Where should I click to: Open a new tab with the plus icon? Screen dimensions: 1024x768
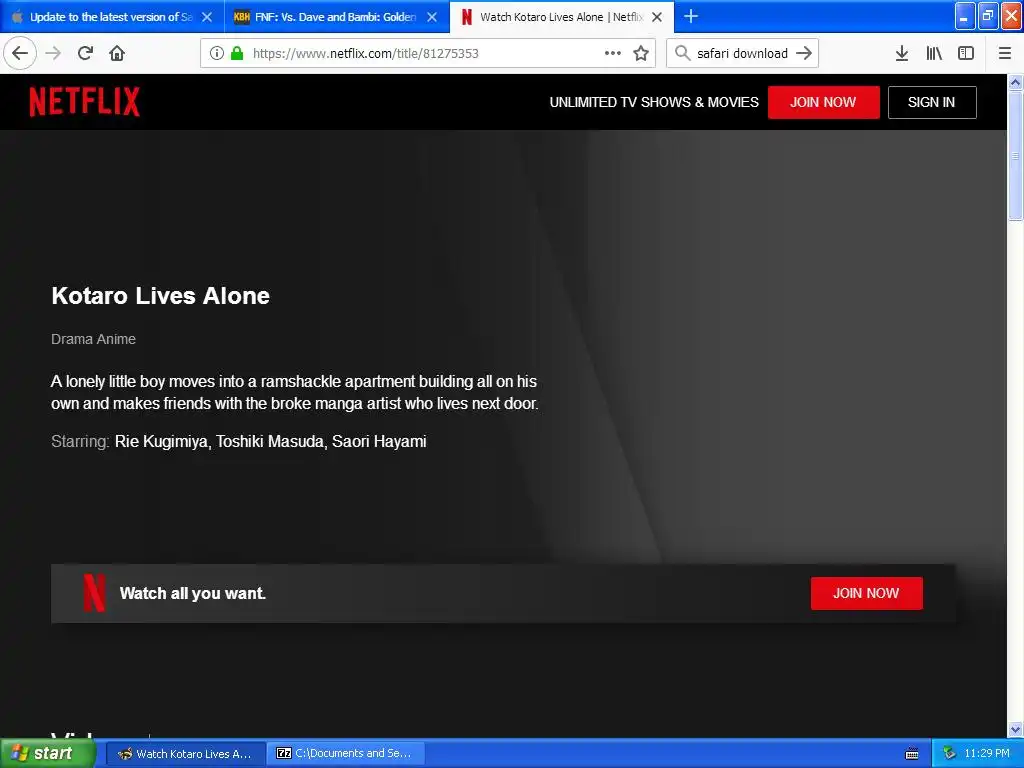(691, 16)
